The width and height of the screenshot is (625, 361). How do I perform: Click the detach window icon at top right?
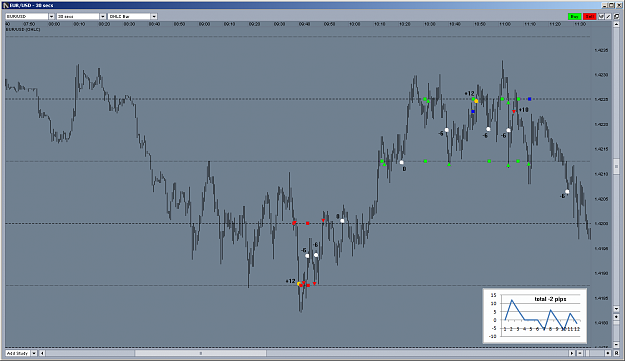(616, 16)
